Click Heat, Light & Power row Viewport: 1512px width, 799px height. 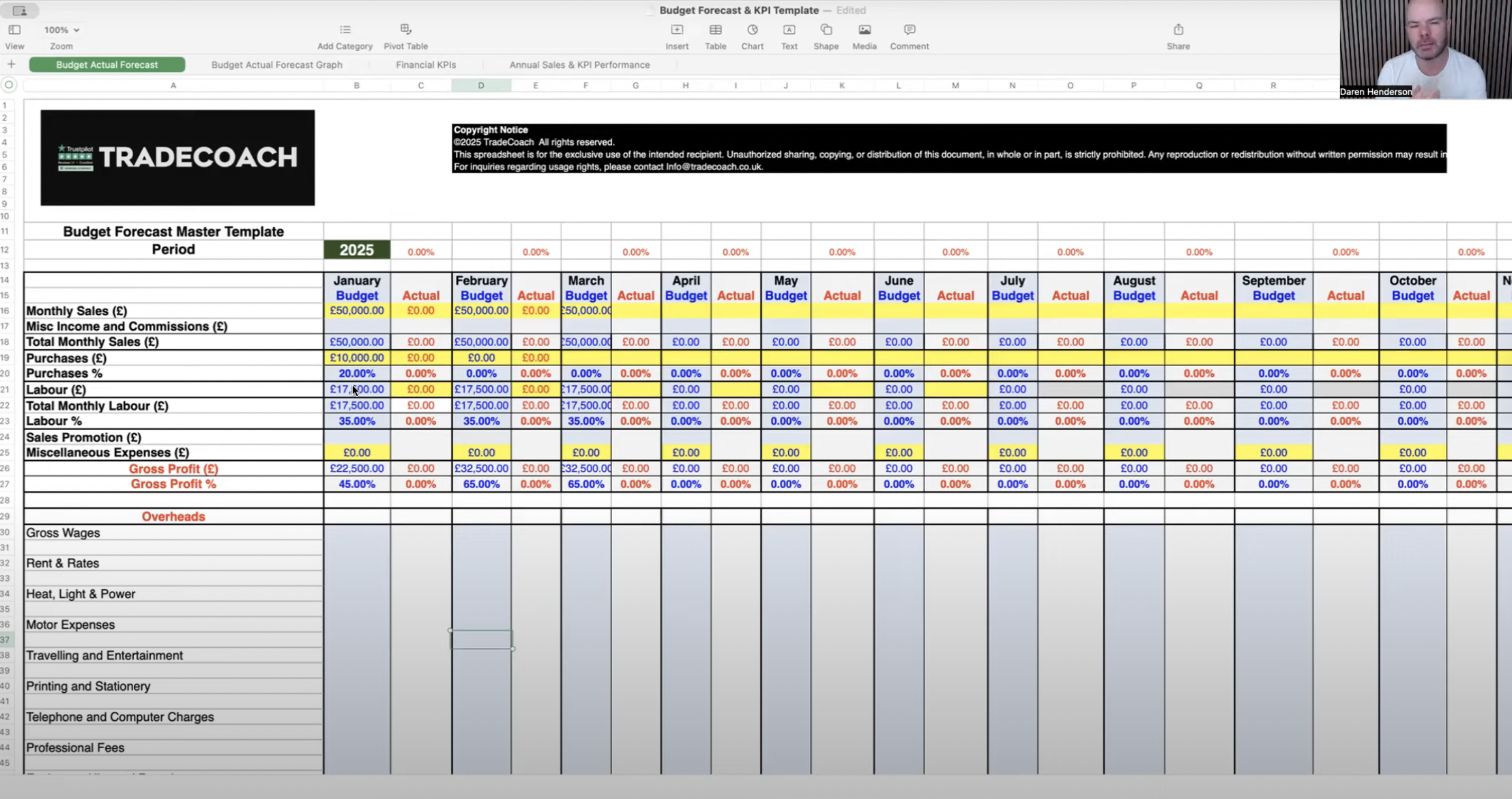tap(174, 593)
